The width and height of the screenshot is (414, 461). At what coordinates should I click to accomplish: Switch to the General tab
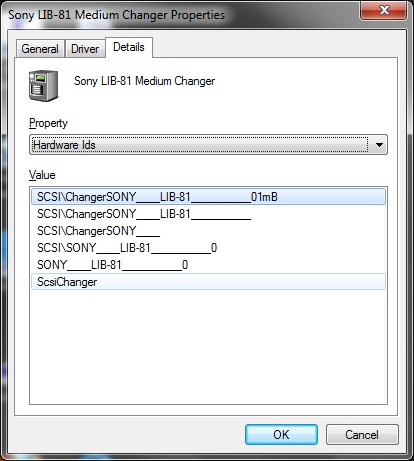point(40,49)
